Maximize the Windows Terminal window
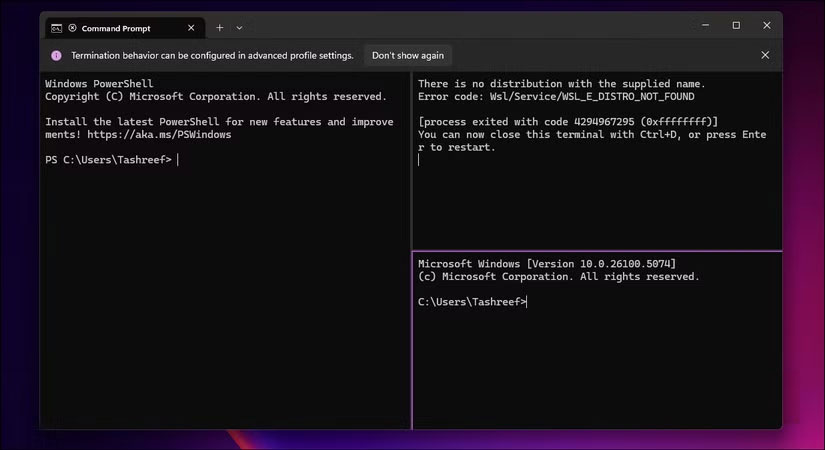The height and width of the screenshot is (450, 825). click(736, 25)
